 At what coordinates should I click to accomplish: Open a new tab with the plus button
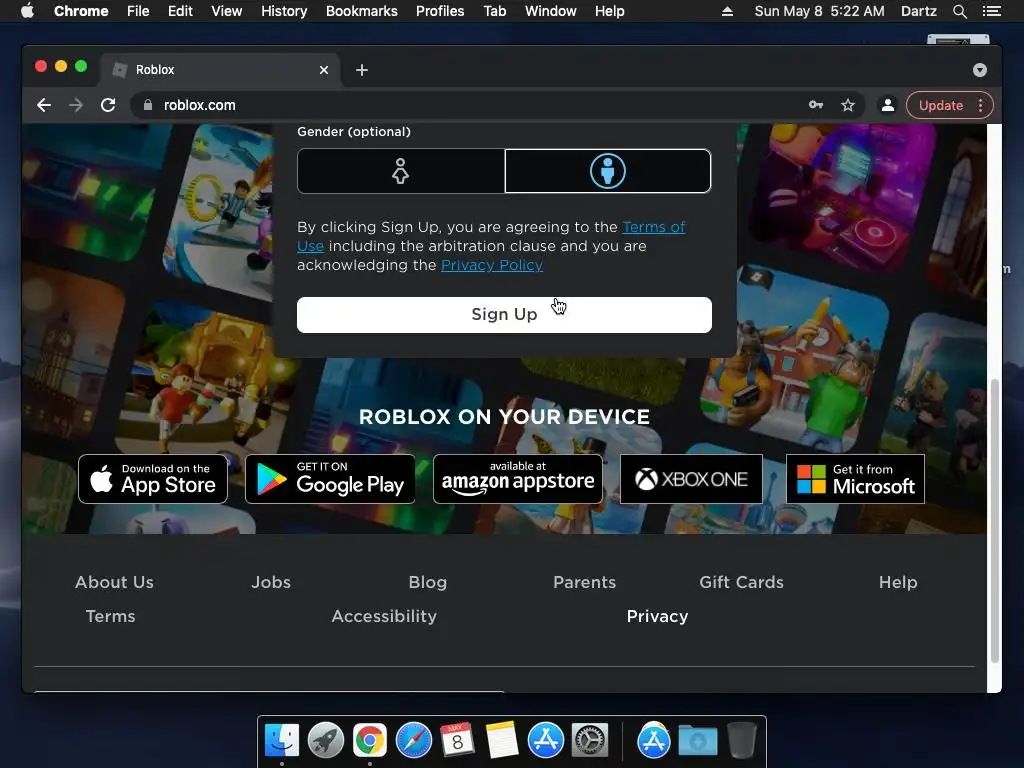362,70
